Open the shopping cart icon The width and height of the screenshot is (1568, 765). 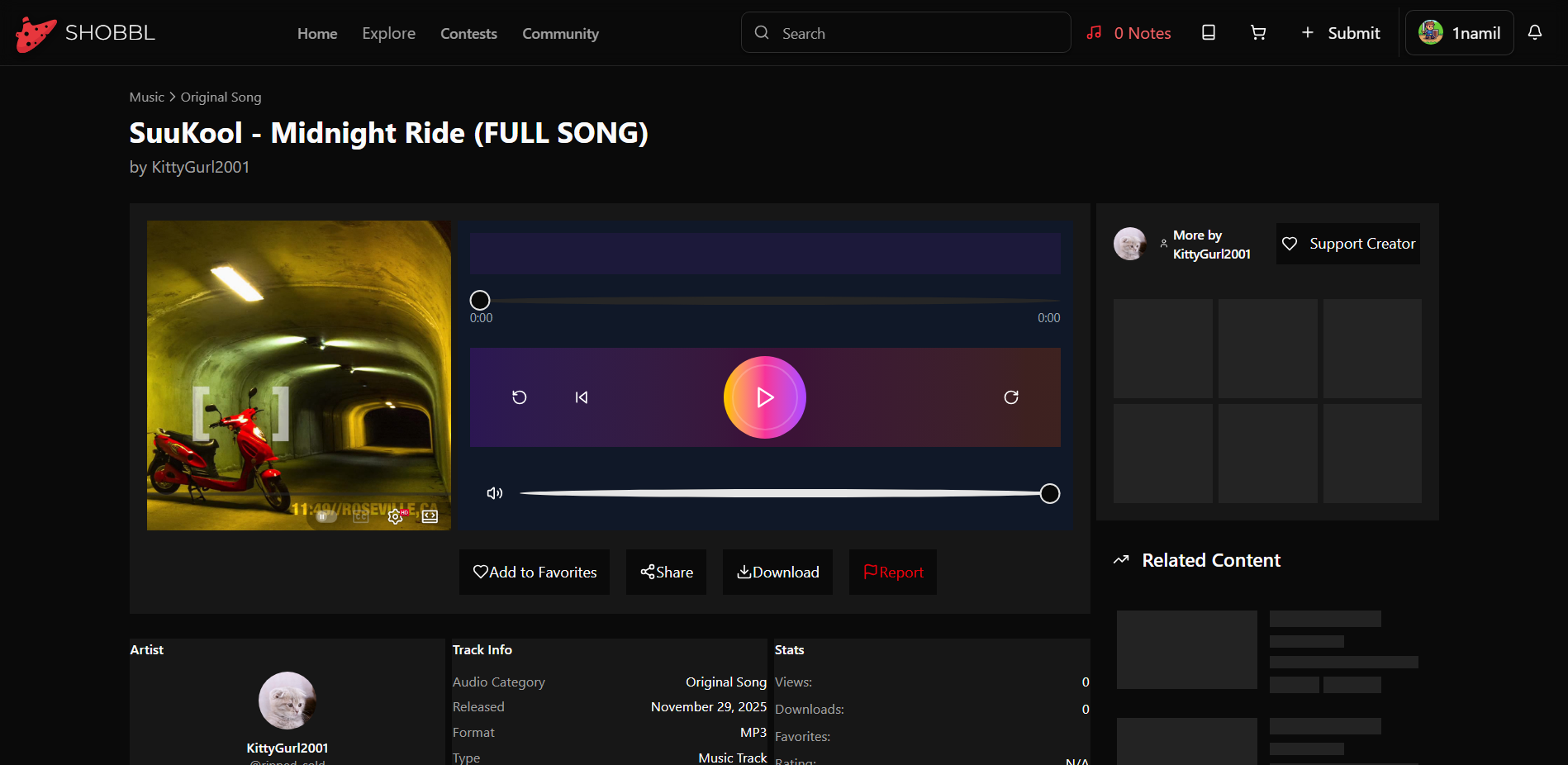tap(1257, 33)
